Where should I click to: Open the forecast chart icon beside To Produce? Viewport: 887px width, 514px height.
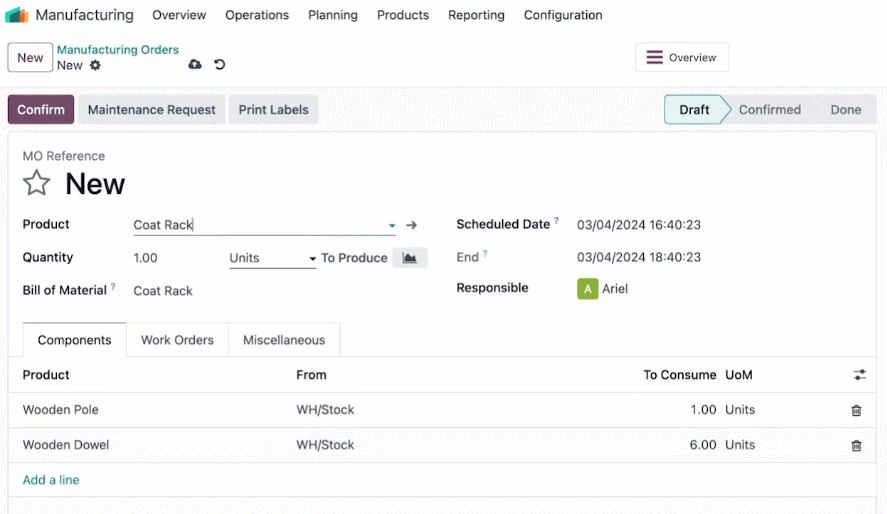pyautogui.click(x=410, y=258)
